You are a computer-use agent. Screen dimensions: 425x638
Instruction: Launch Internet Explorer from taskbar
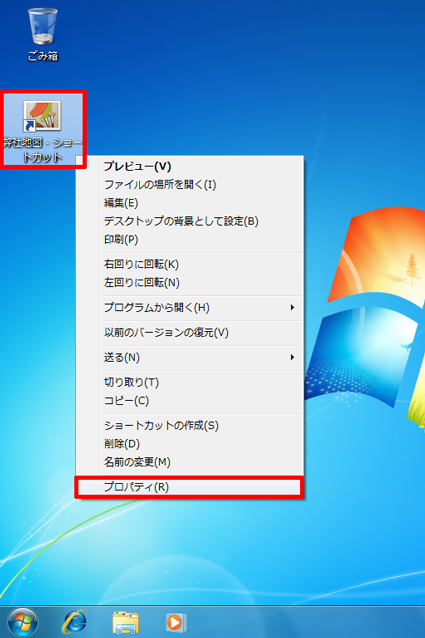click(74, 623)
